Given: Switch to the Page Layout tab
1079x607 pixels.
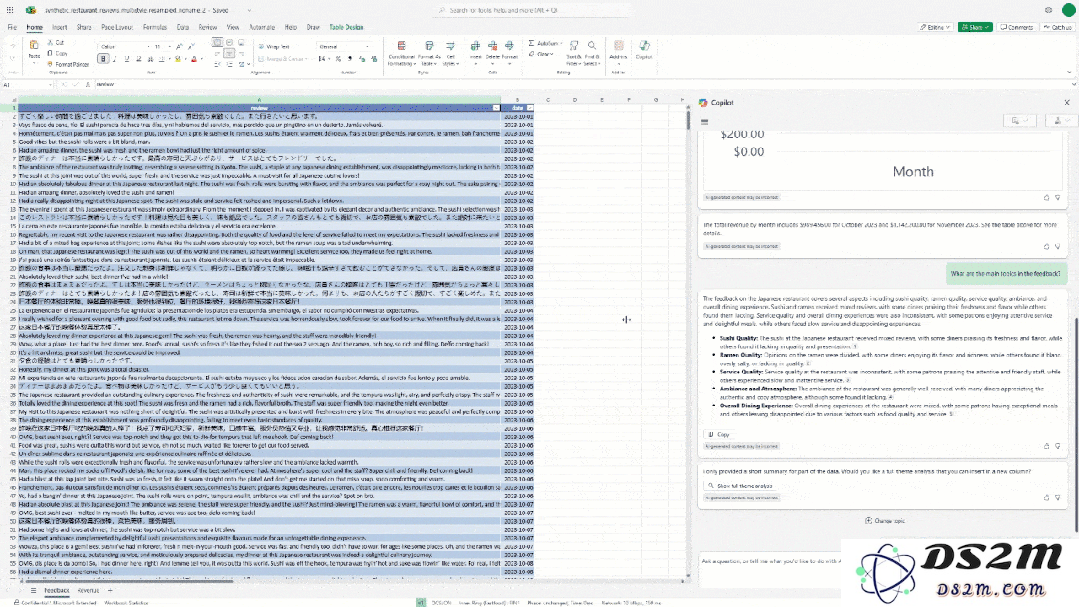Looking at the screenshot, I should click(117, 28).
